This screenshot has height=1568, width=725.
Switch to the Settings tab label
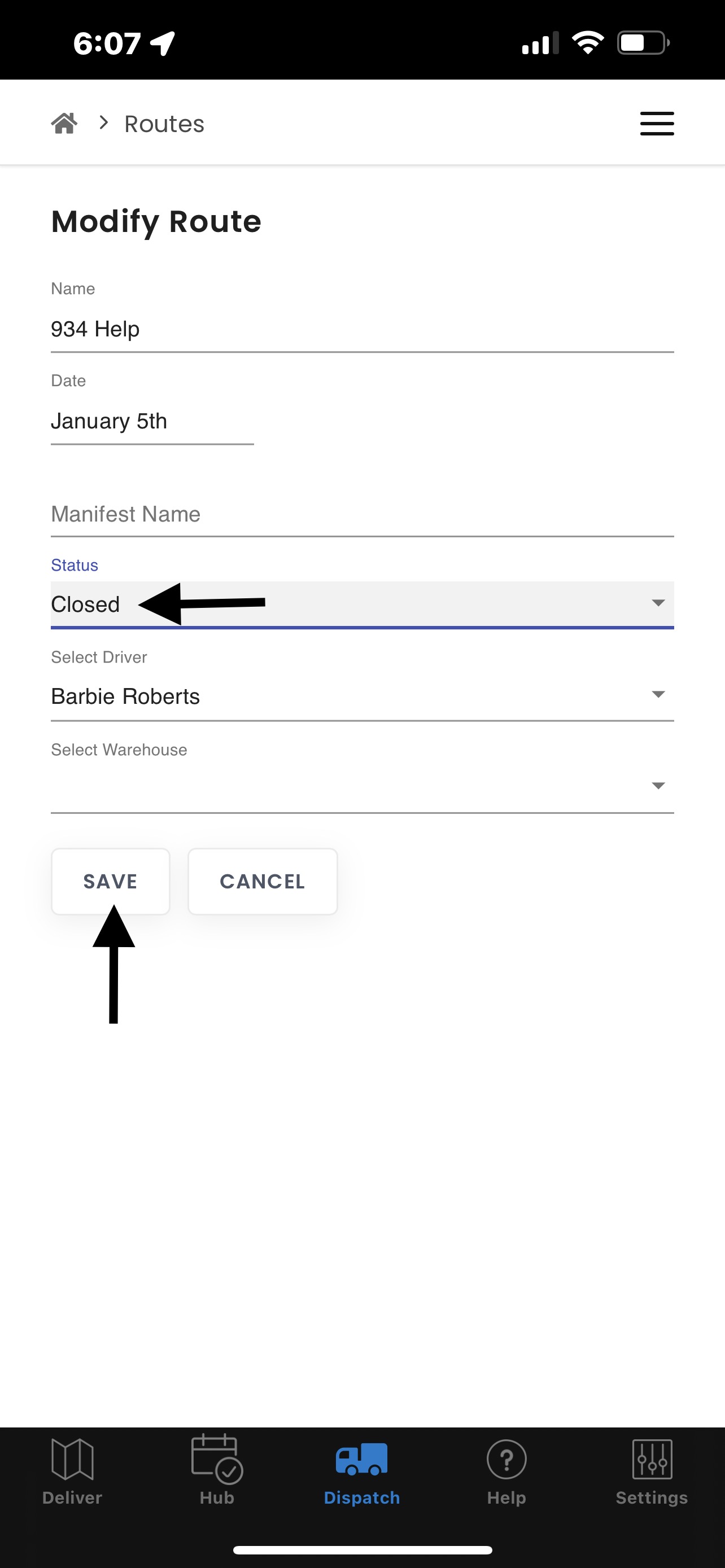[652, 1497]
